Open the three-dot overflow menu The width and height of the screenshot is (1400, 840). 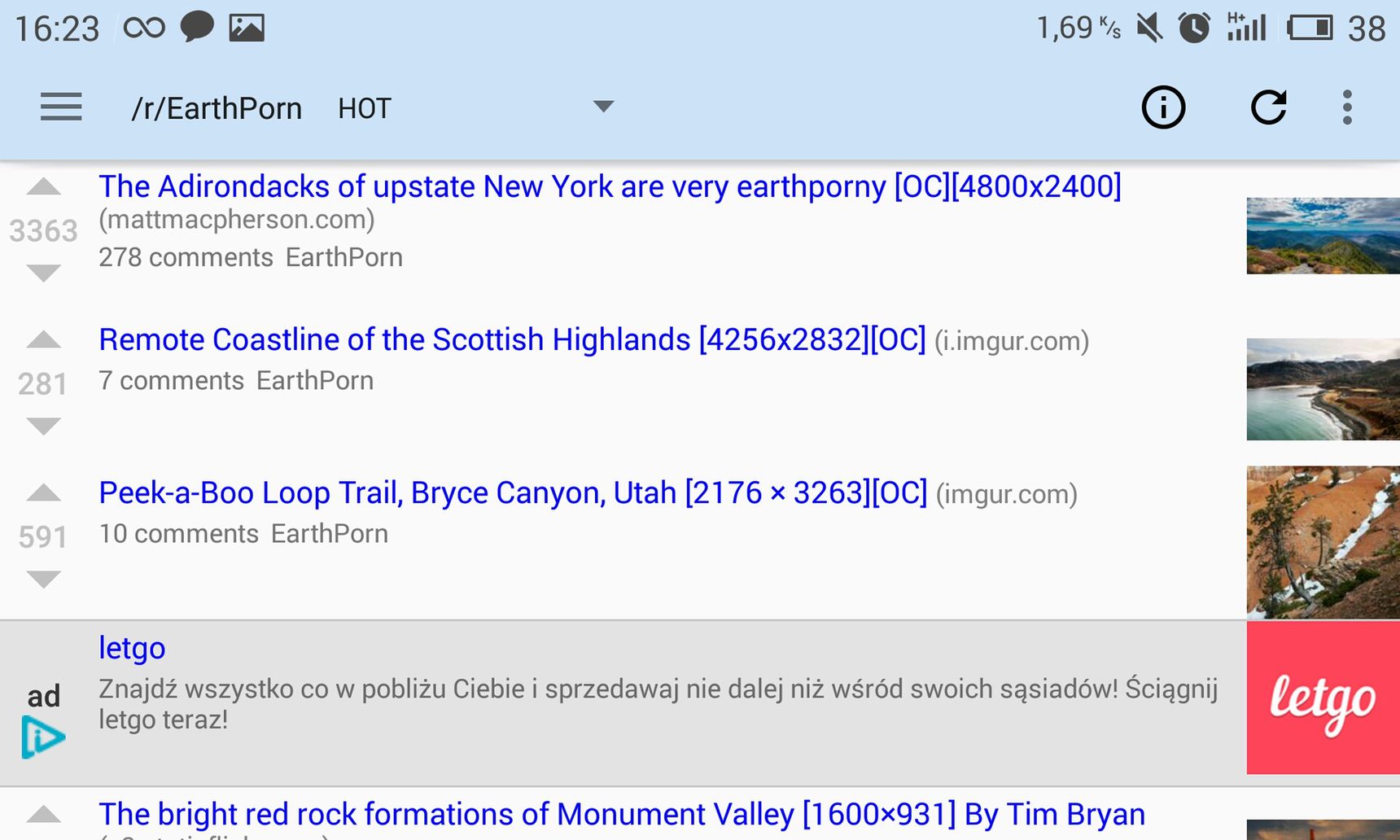(1347, 107)
